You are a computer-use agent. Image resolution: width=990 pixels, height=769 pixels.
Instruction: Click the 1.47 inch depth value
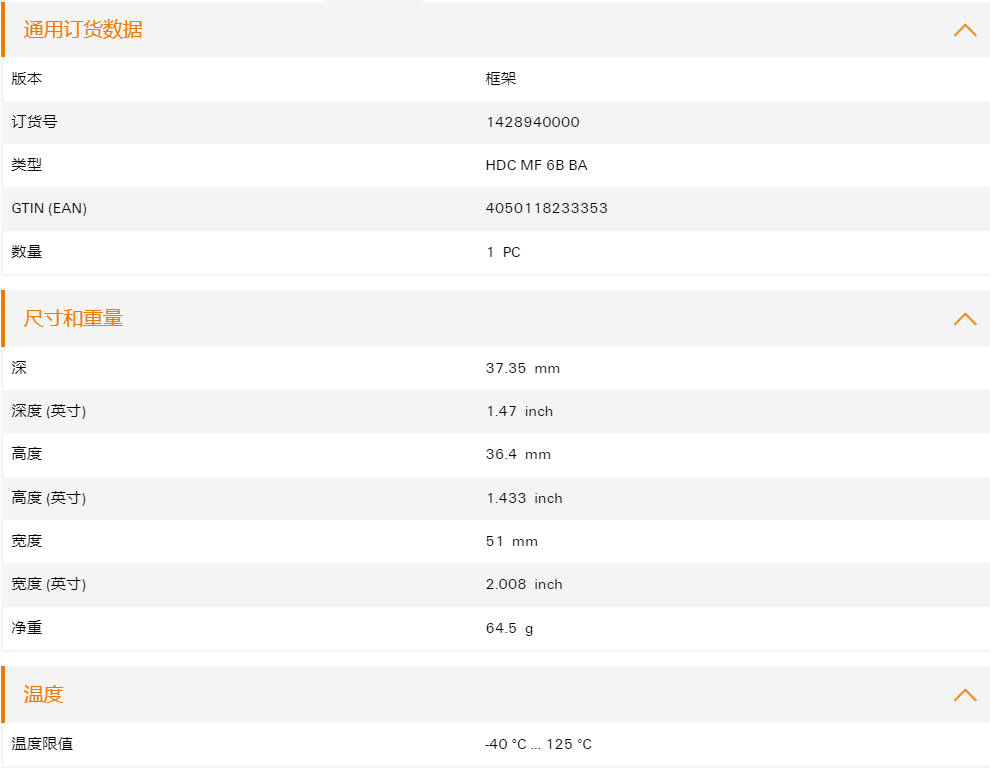(x=520, y=412)
